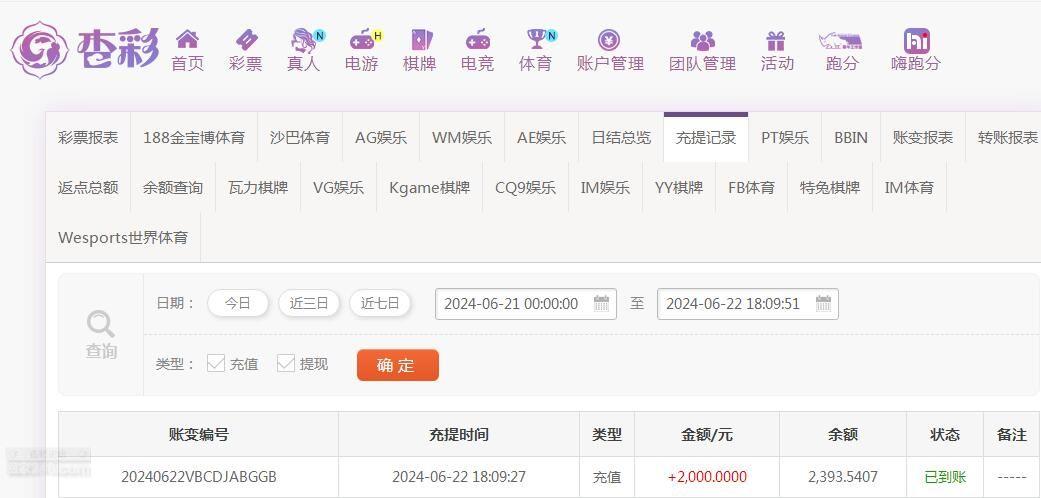
Task: Click the 状态 column header
Action: point(945,435)
